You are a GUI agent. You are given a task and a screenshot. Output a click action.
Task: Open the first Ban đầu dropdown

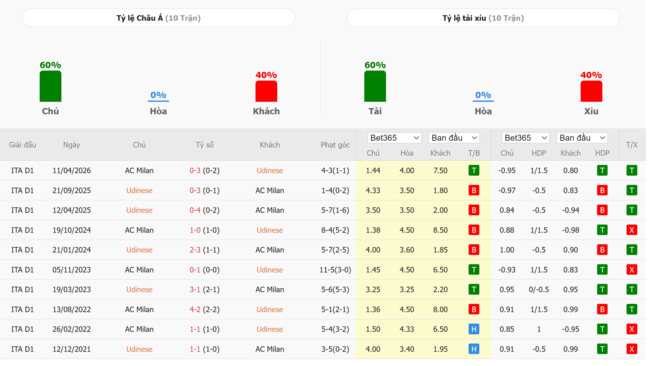pos(454,138)
